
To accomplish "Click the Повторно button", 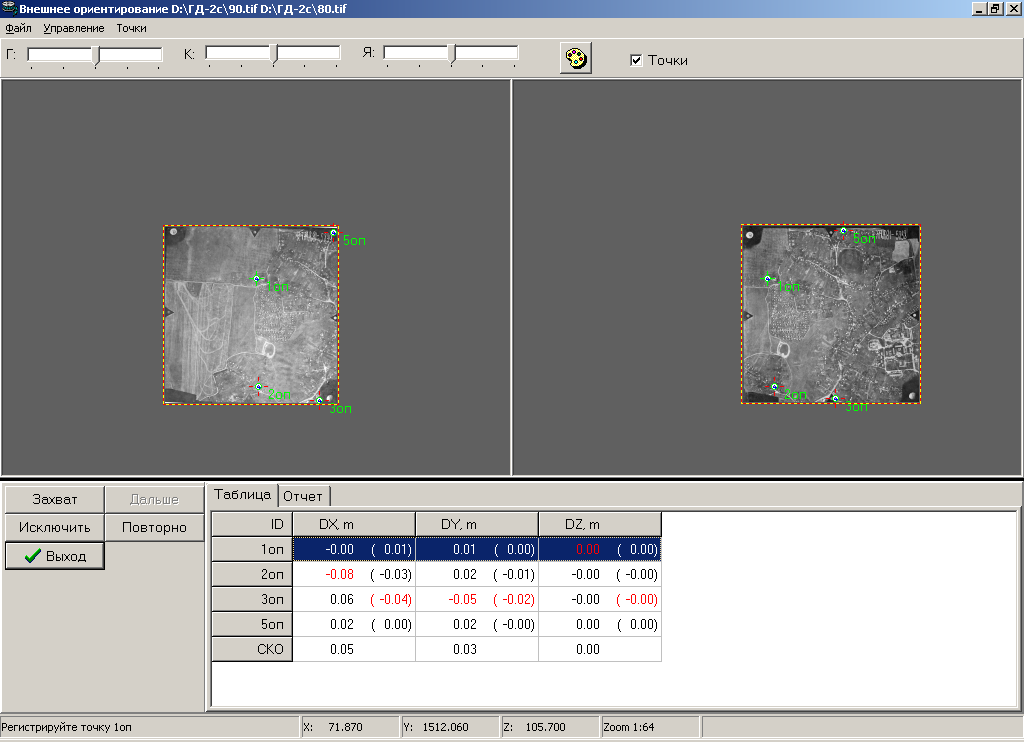I will [154, 527].
